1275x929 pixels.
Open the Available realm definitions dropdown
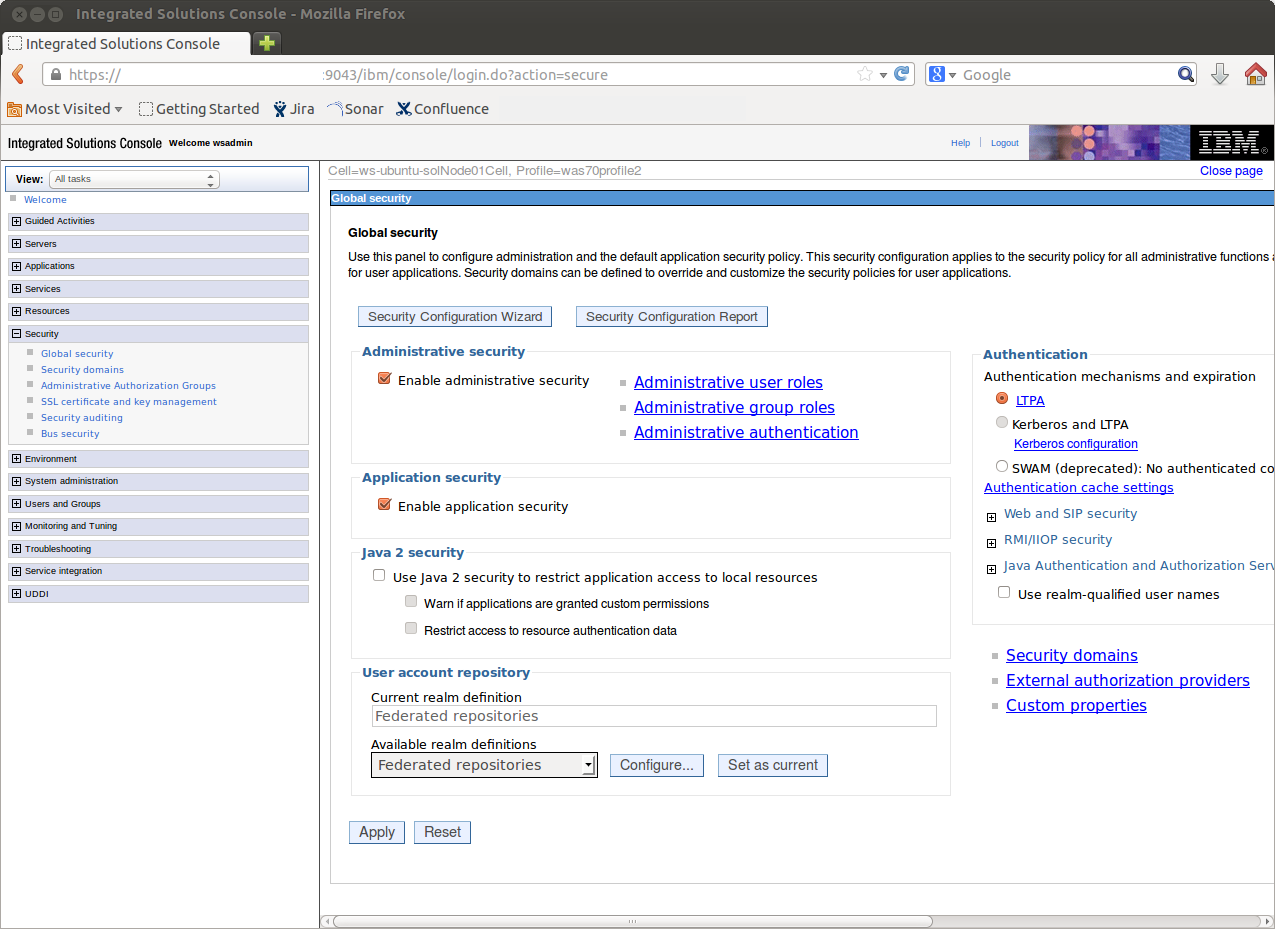pyautogui.click(x=484, y=765)
